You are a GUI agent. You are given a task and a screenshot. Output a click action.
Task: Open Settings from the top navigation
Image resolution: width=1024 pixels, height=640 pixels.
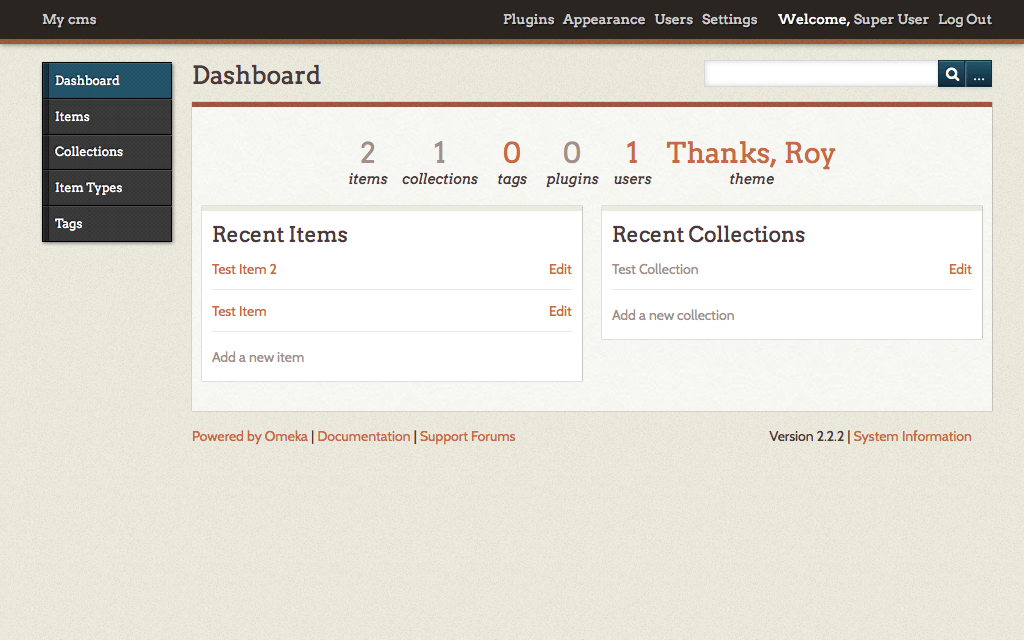click(x=729, y=19)
